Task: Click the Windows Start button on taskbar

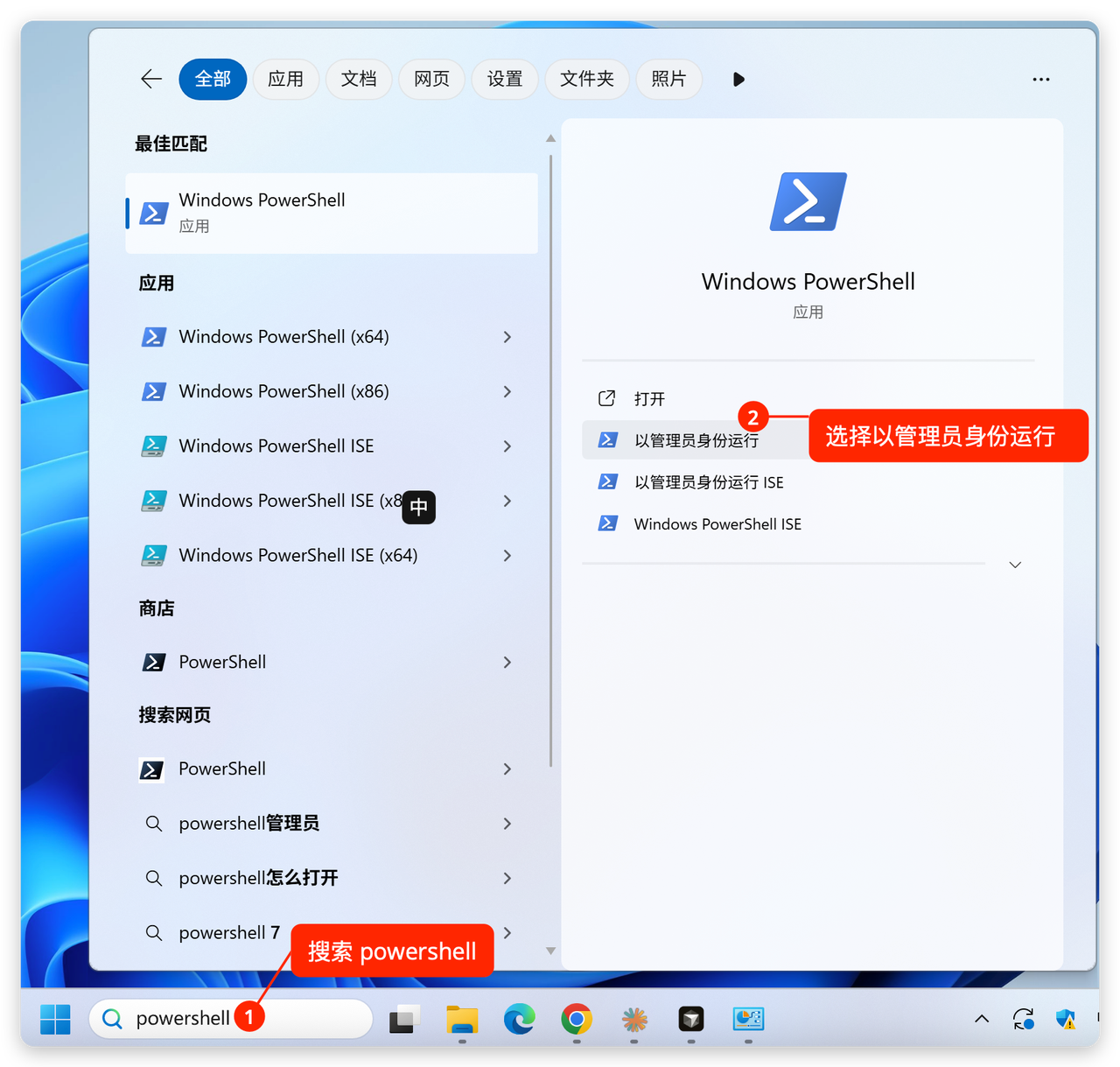Action: (x=55, y=1019)
